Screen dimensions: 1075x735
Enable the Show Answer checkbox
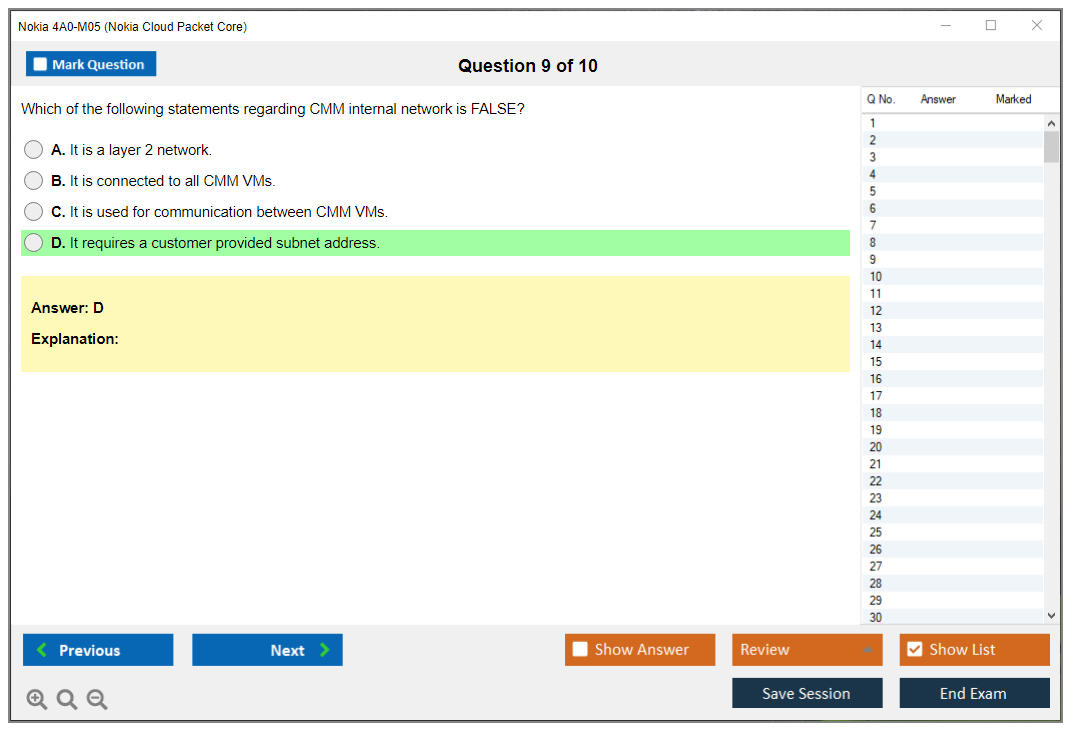point(580,650)
